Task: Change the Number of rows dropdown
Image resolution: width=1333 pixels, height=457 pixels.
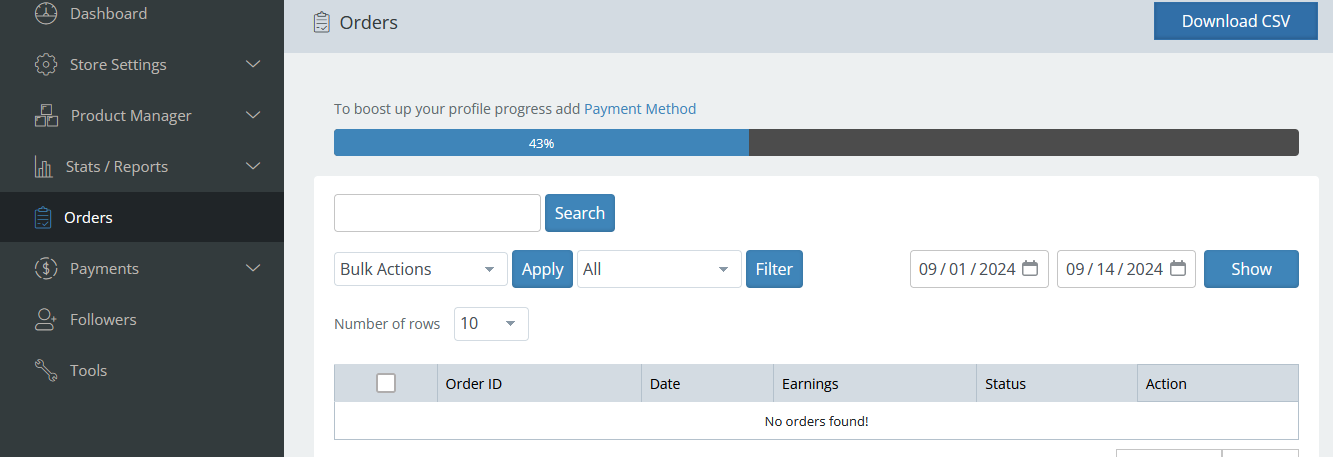Action: click(x=491, y=324)
